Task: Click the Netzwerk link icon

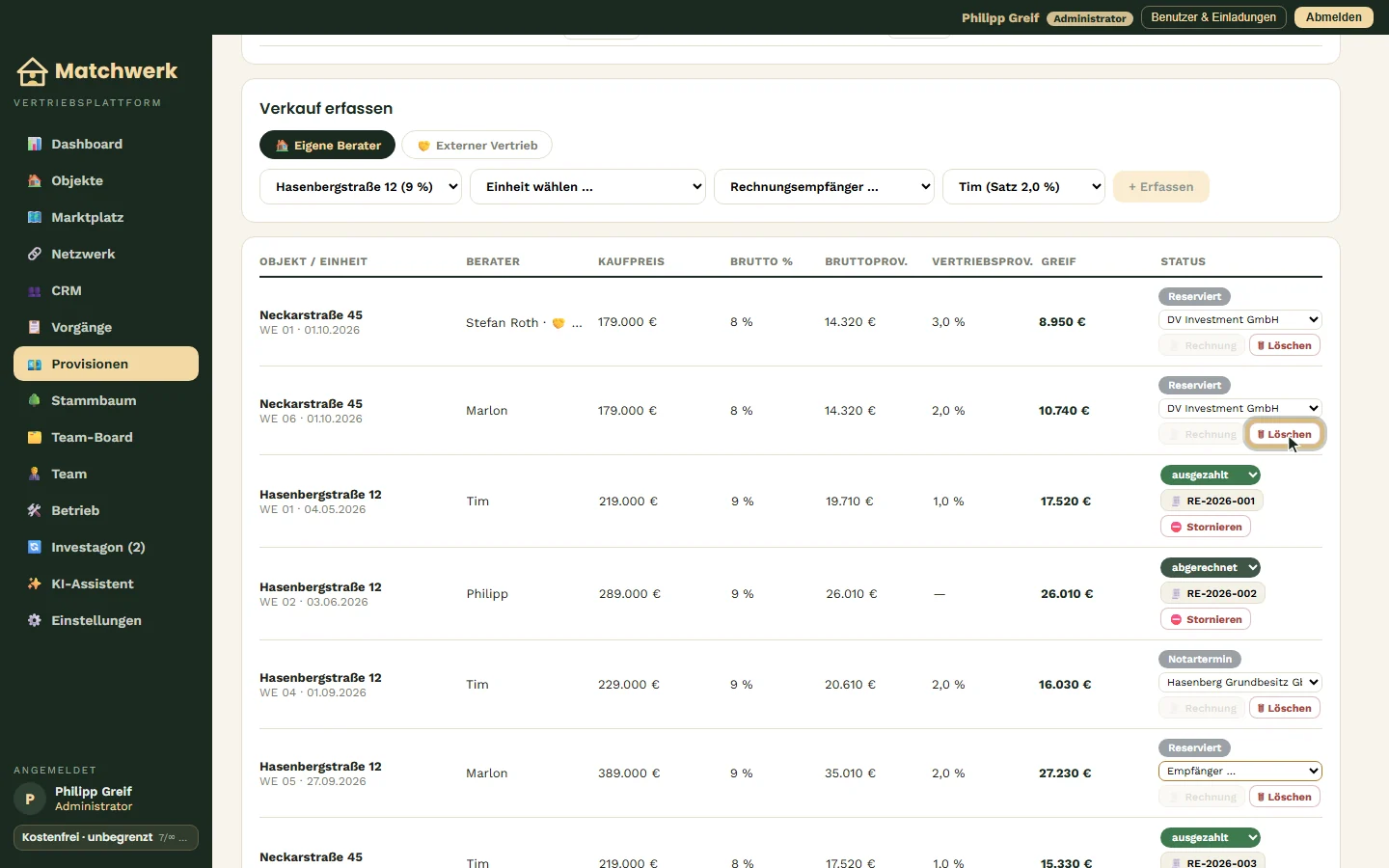Action: [x=35, y=254]
